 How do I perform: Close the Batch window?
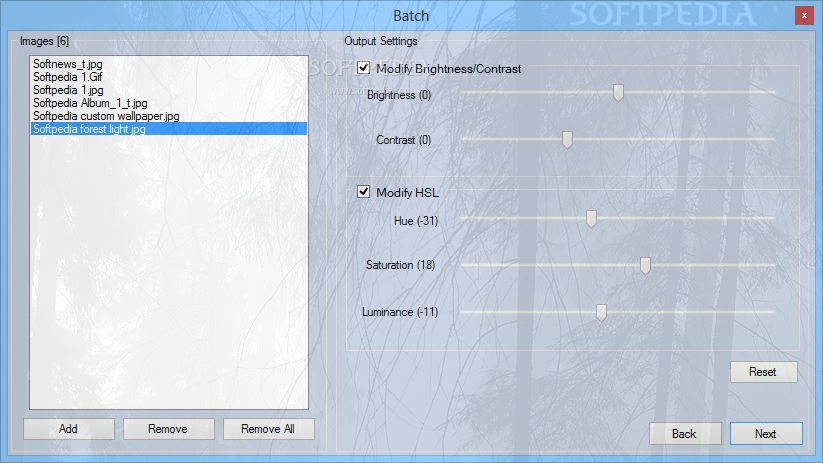tap(804, 16)
